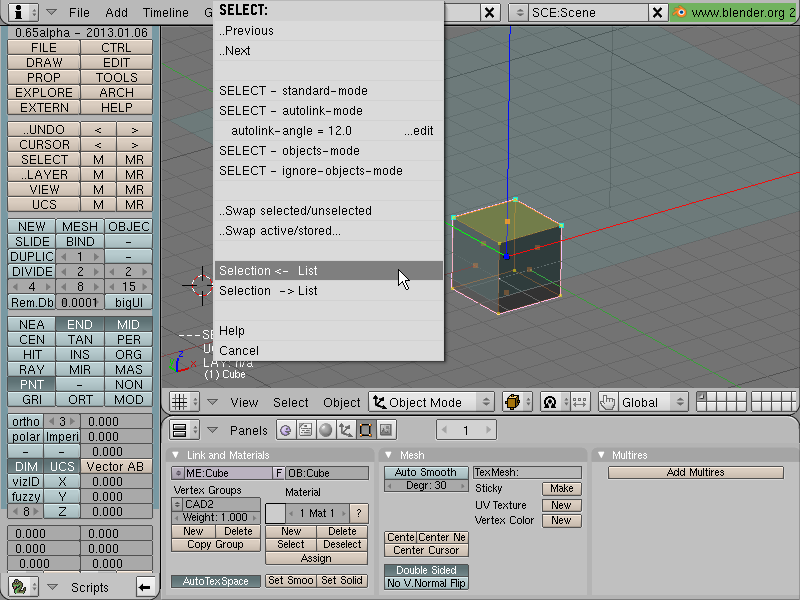Click the Object context axes icon

(345, 430)
